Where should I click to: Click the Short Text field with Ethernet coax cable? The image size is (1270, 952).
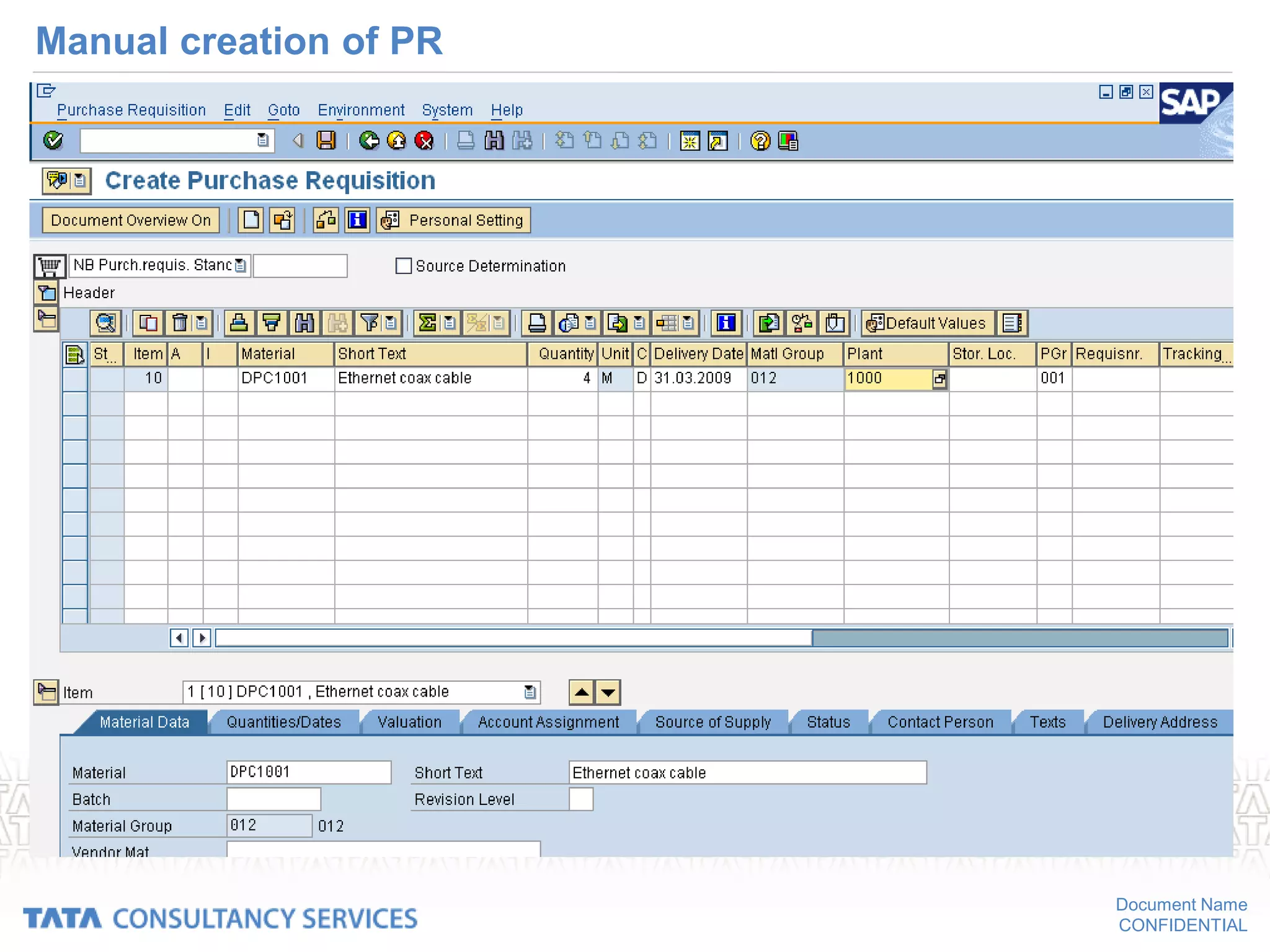[x=748, y=773]
